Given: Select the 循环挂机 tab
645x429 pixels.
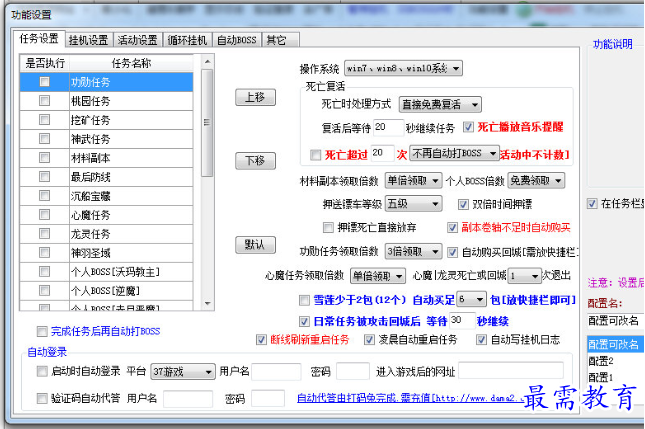Looking at the screenshot, I should point(187,40).
